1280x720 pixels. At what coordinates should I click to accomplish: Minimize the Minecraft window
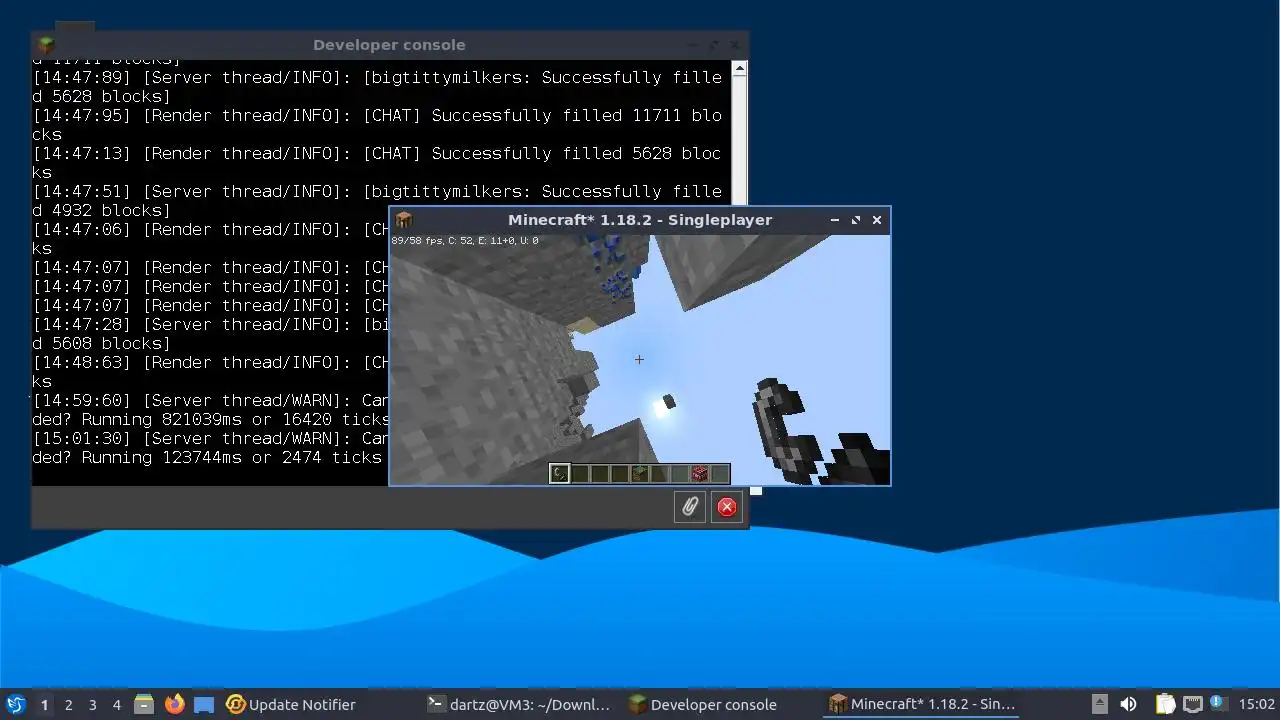pos(835,220)
